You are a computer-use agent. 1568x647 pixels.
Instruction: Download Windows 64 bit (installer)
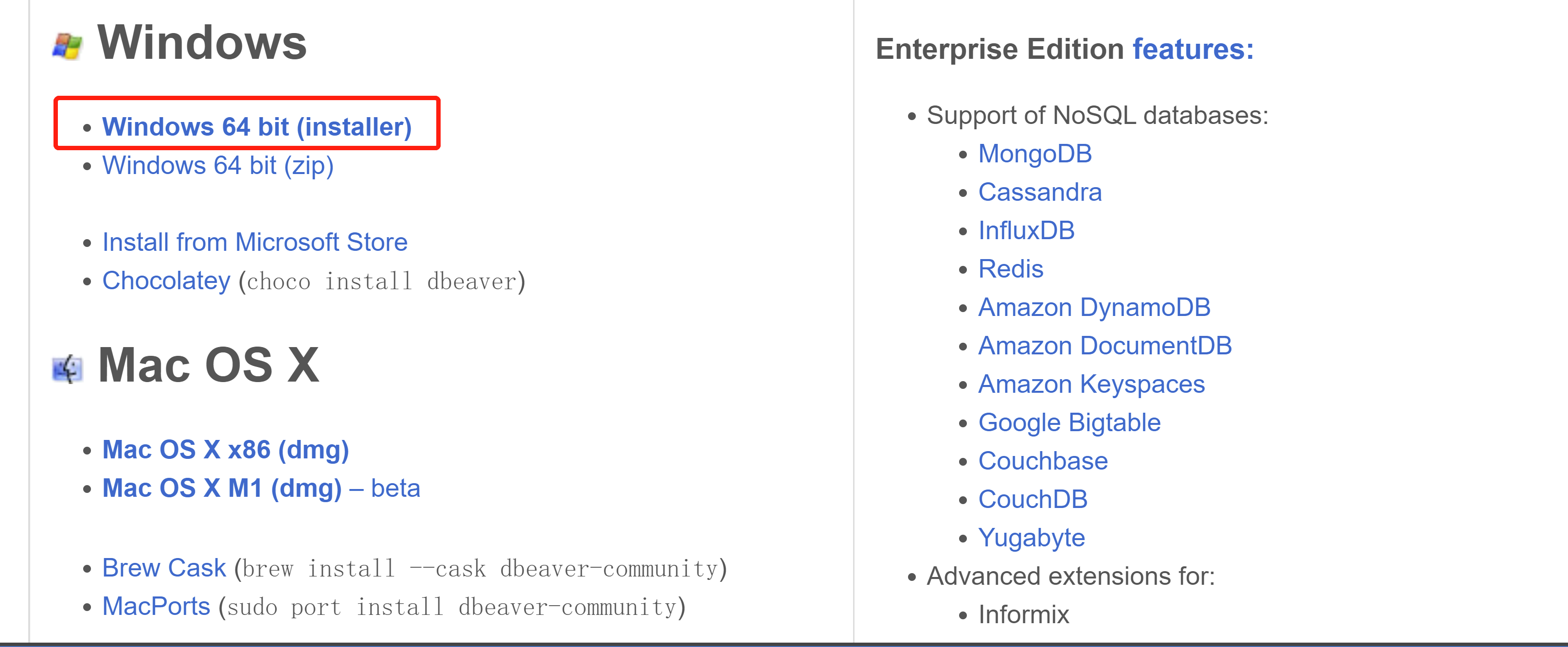[x=257, y=126]
